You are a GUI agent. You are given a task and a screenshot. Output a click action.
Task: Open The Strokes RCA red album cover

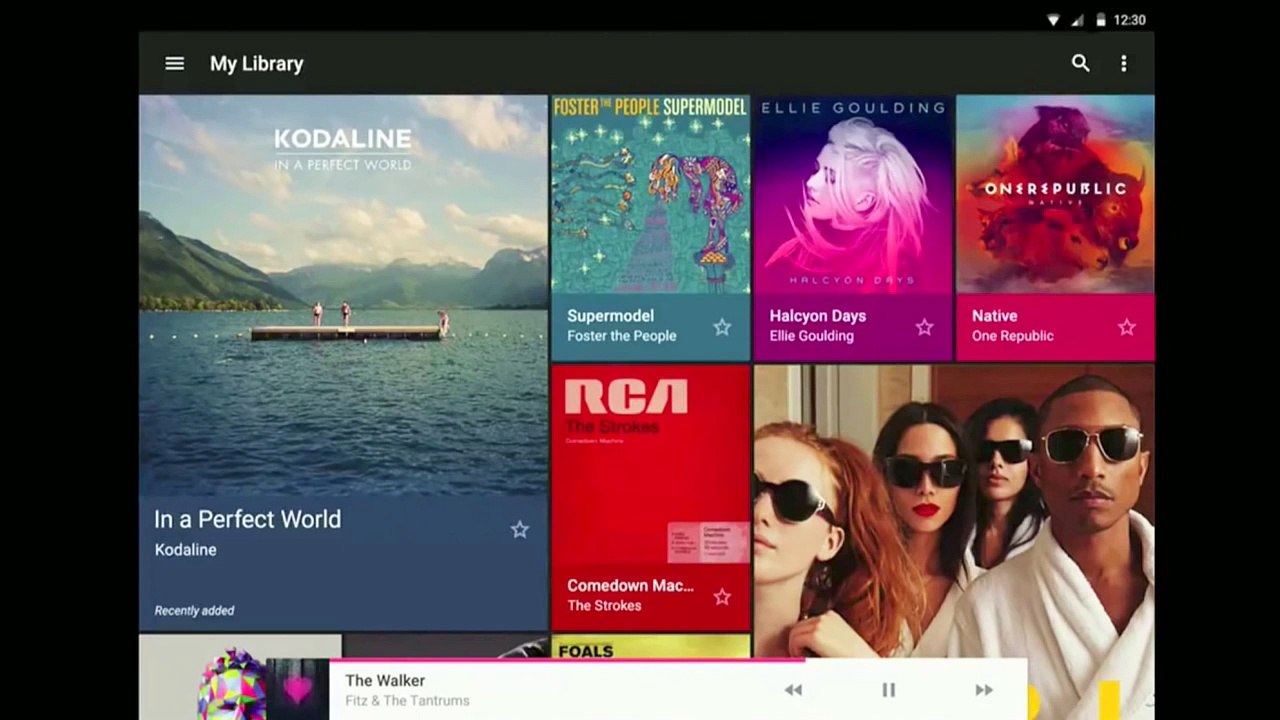pyautogui.click(x=650, y=464)
